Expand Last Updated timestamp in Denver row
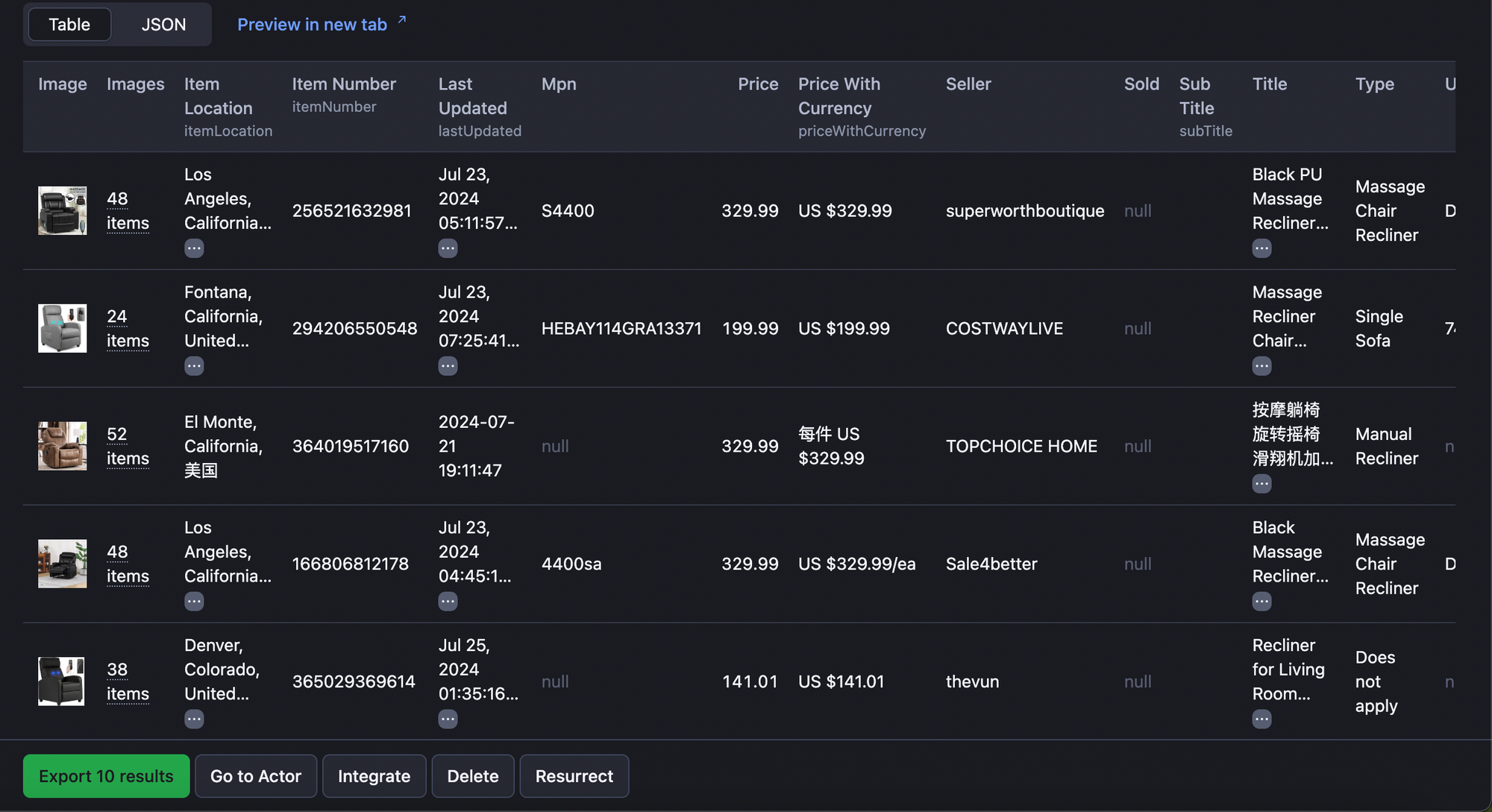Viewport: 1492px width, 812px height. (x=448, y=718)
